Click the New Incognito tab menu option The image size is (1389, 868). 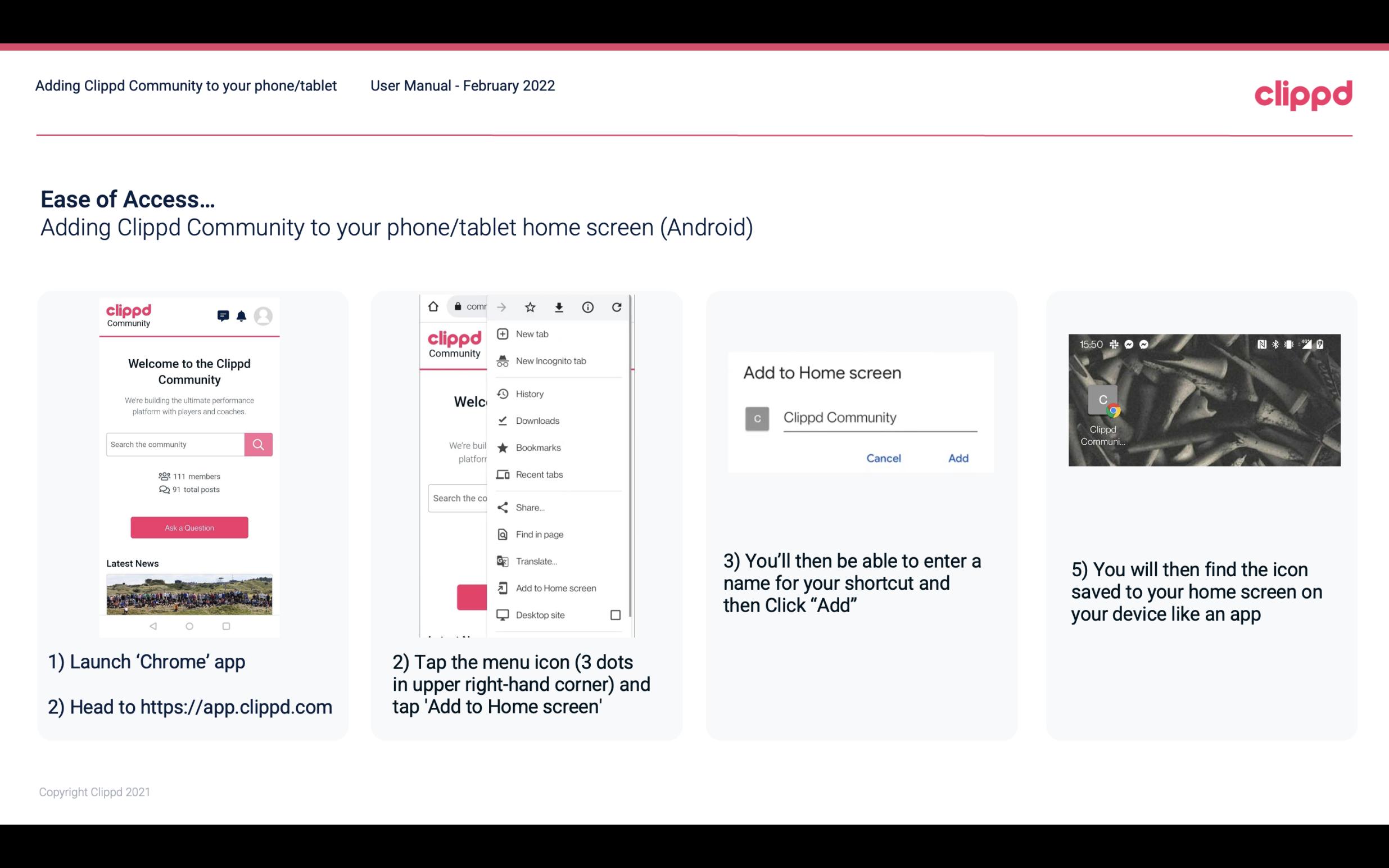(x=551, y=361)
